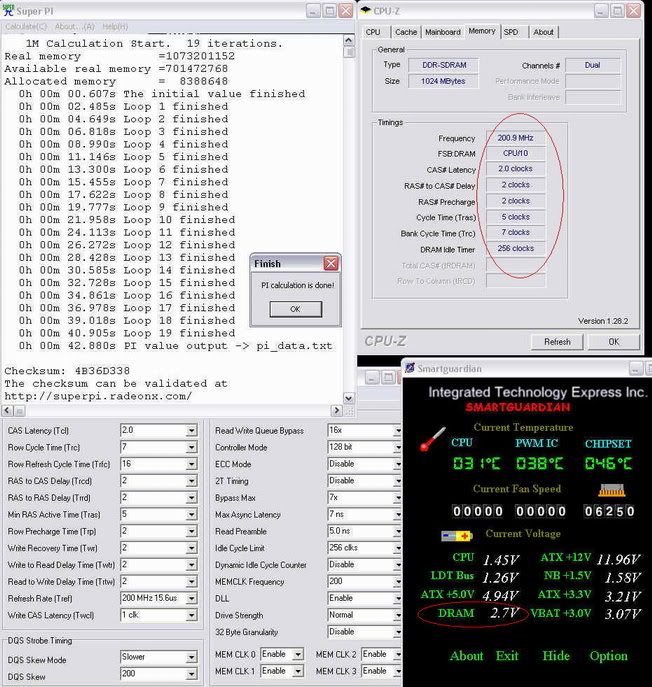Click the Super PI vertical scrollbar
This screenshot has height=687, width=652.
348,200
